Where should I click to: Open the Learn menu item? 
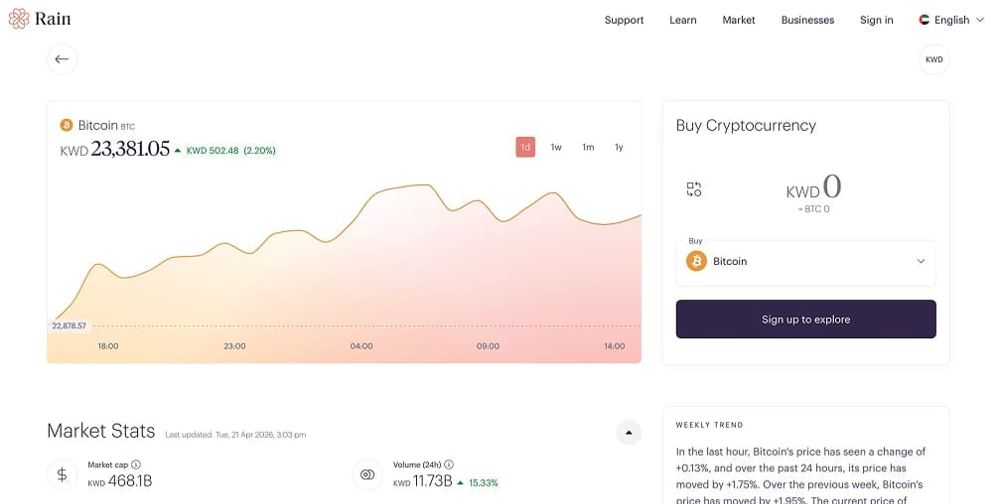682,20
